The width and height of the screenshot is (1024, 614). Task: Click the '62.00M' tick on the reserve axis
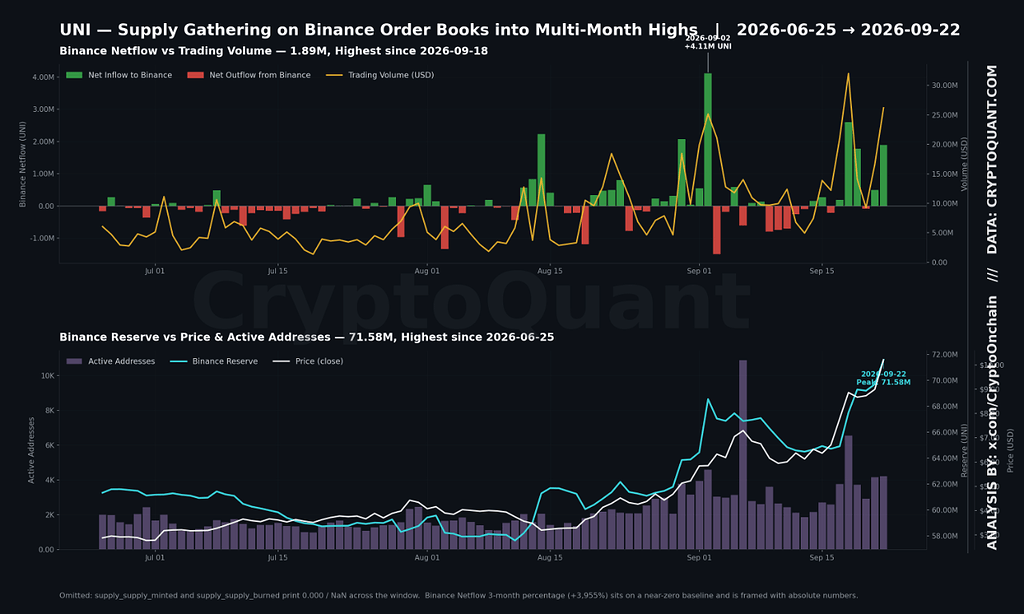click(944, 484)
